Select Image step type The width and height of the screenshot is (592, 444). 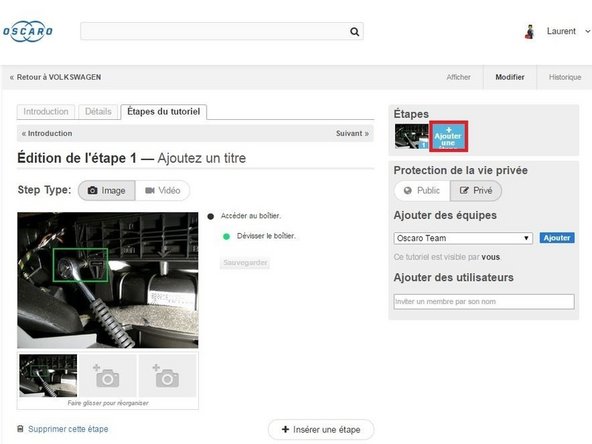[107, 191]
